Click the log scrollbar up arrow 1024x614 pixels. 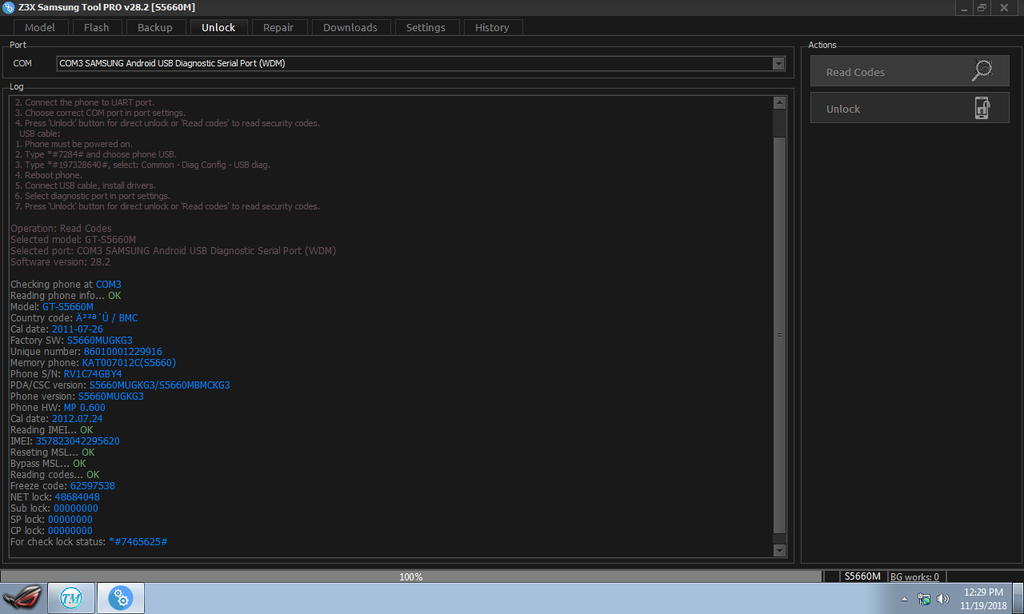779,103
